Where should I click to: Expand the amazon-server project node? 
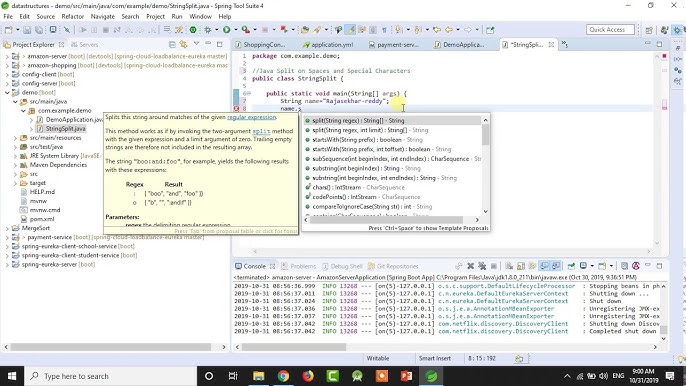7,56
